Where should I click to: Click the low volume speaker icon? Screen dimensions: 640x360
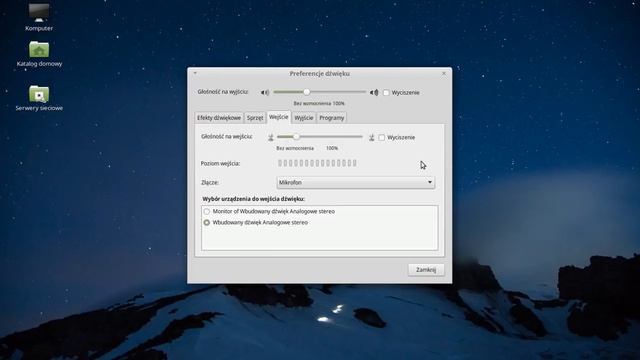(265, 93)
